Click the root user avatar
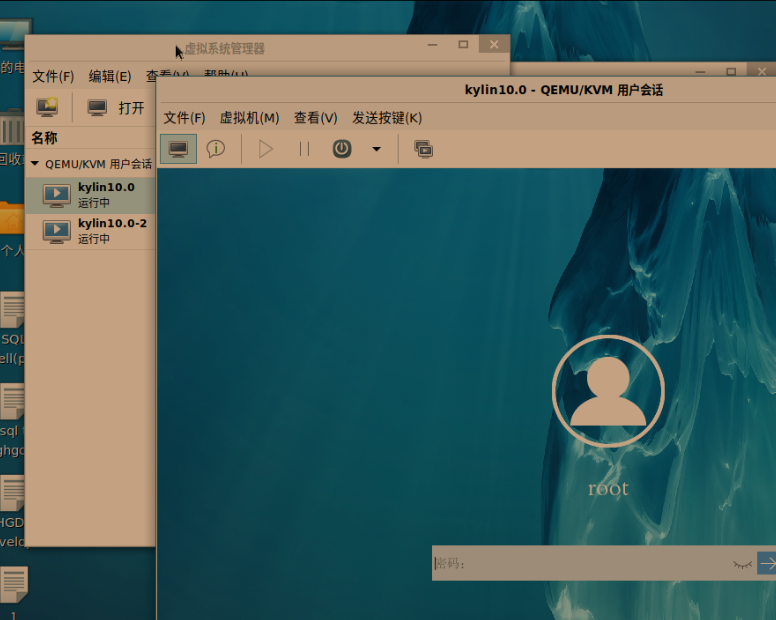776x620 pixels. pos(608,391)
